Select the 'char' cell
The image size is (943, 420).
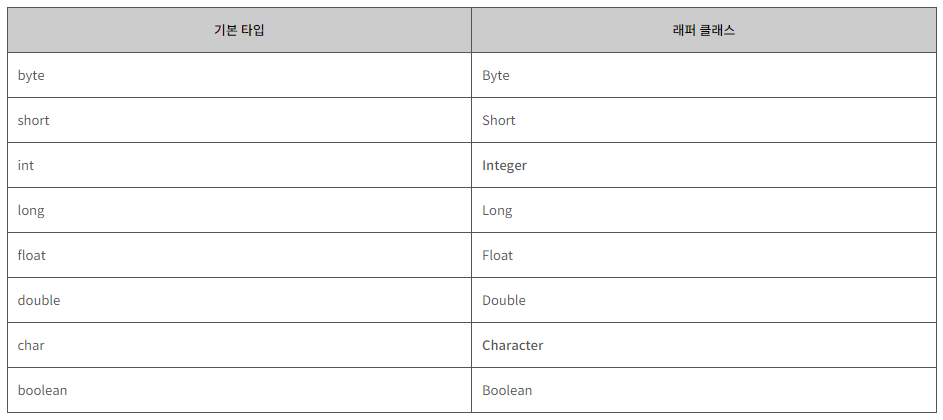(239, 345)
